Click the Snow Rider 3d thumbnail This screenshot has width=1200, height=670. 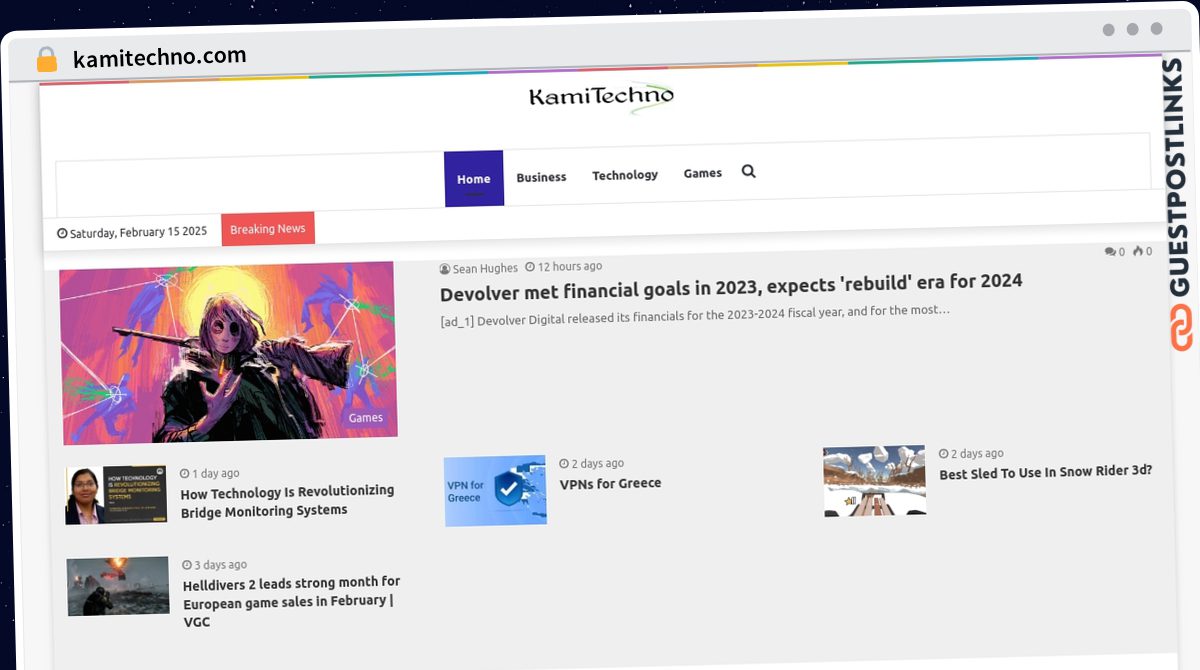click(875, 481)
